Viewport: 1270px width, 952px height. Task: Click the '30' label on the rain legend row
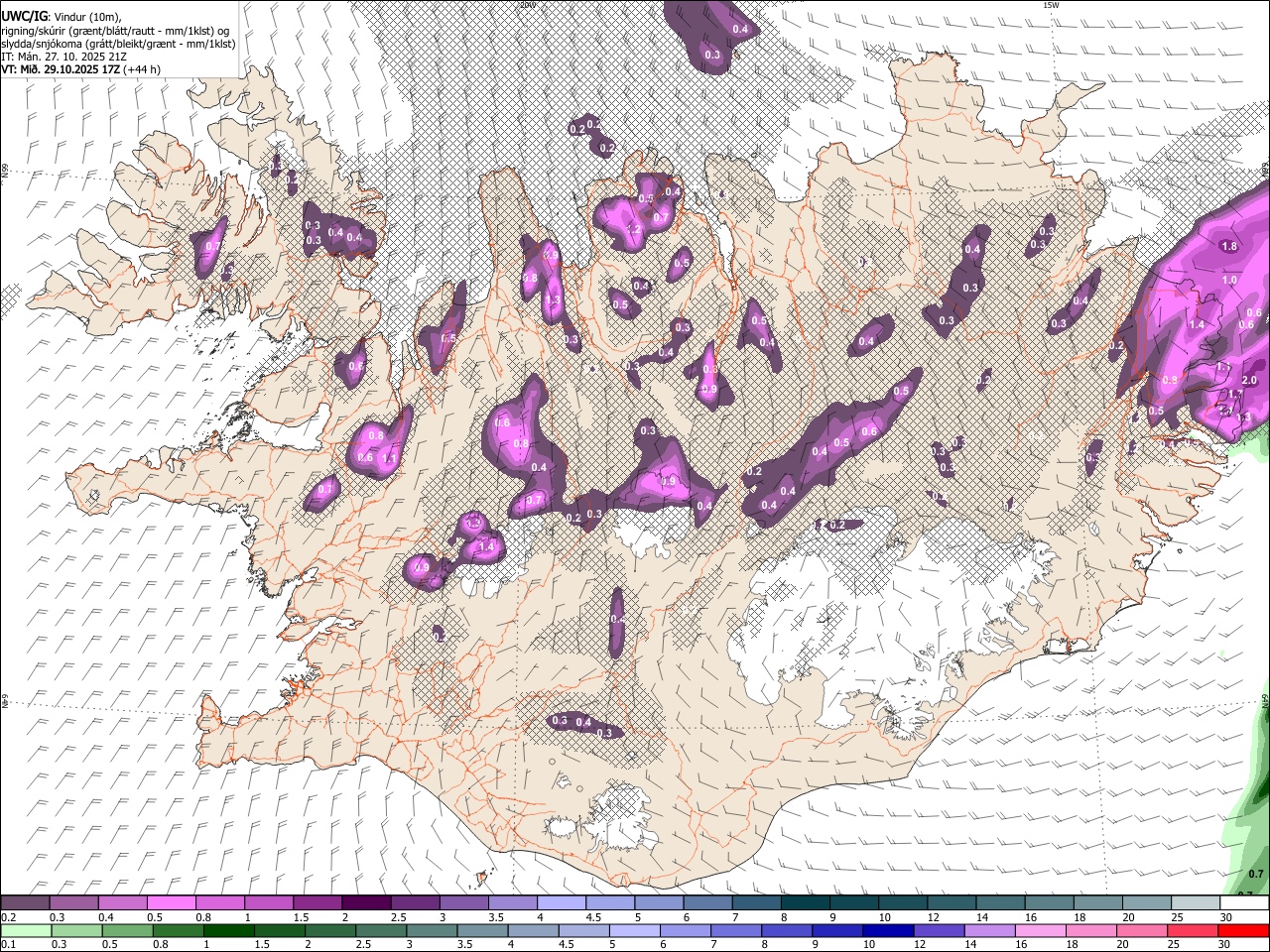(1226, 944)
